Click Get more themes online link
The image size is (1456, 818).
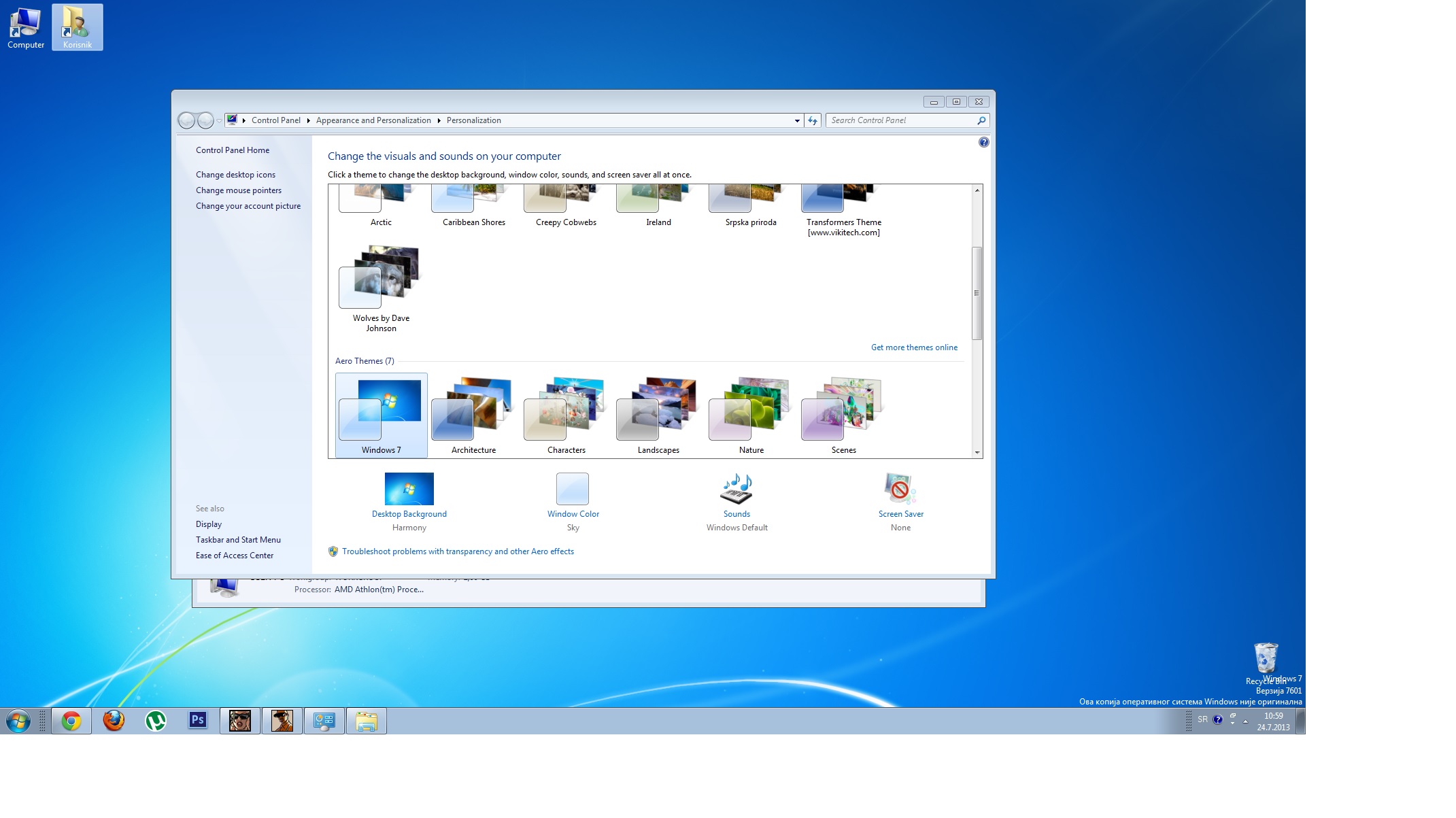tap(914, 347)
